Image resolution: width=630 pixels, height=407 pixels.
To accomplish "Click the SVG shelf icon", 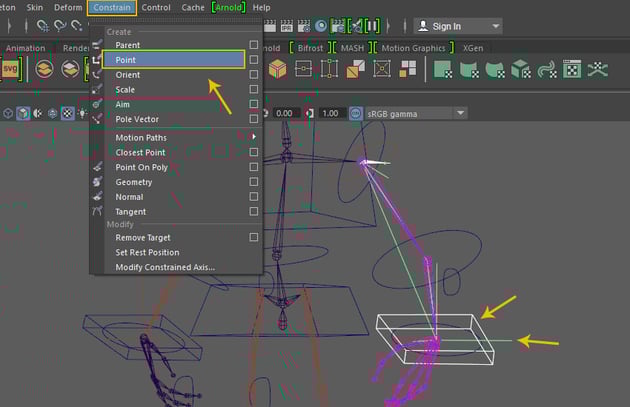I will pos(12,69).
